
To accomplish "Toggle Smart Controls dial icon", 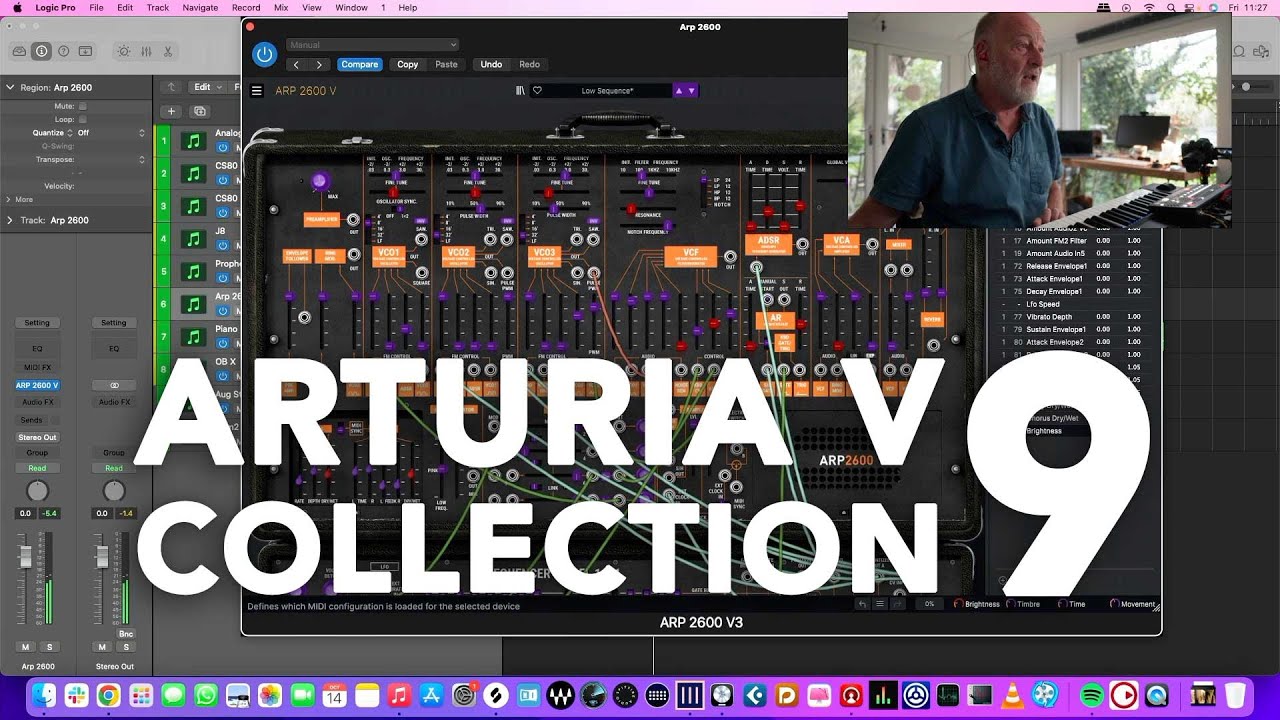I will [124, 51].
